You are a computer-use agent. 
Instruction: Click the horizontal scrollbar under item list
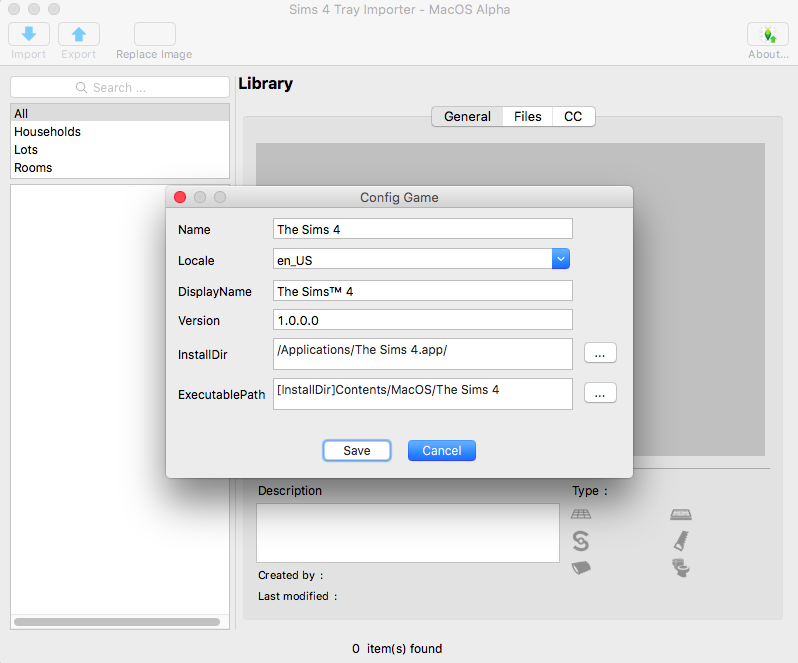coord(117,622)
